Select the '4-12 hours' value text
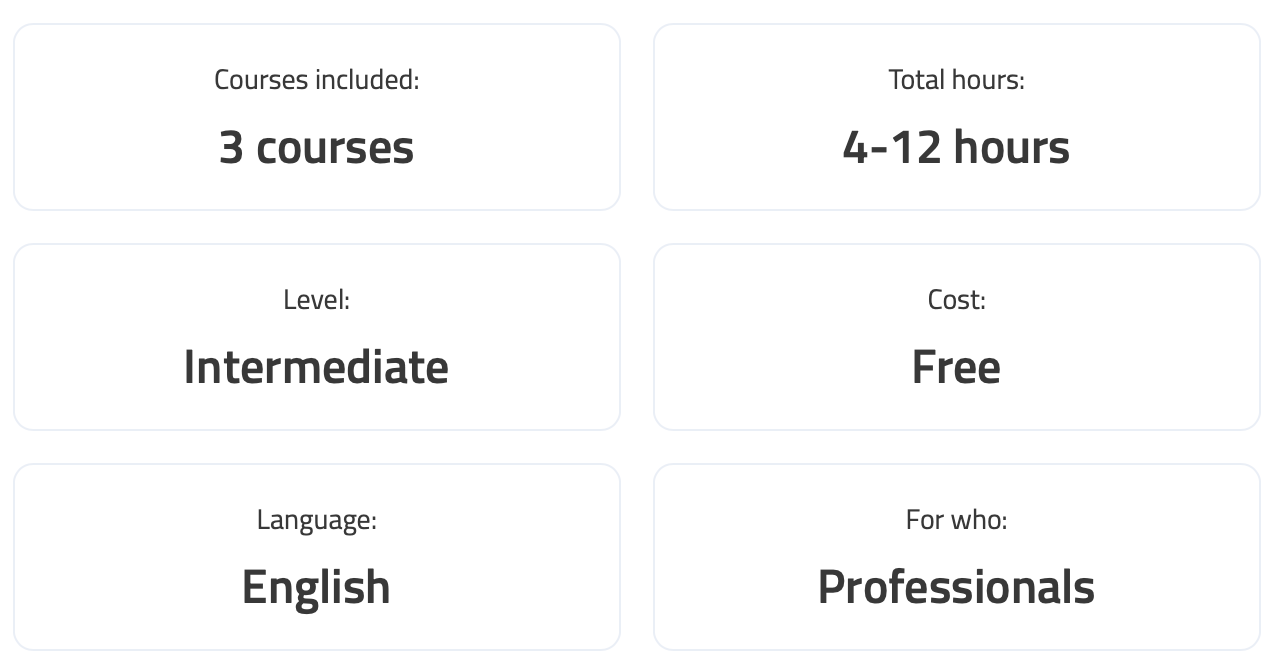 click(956, 147)
